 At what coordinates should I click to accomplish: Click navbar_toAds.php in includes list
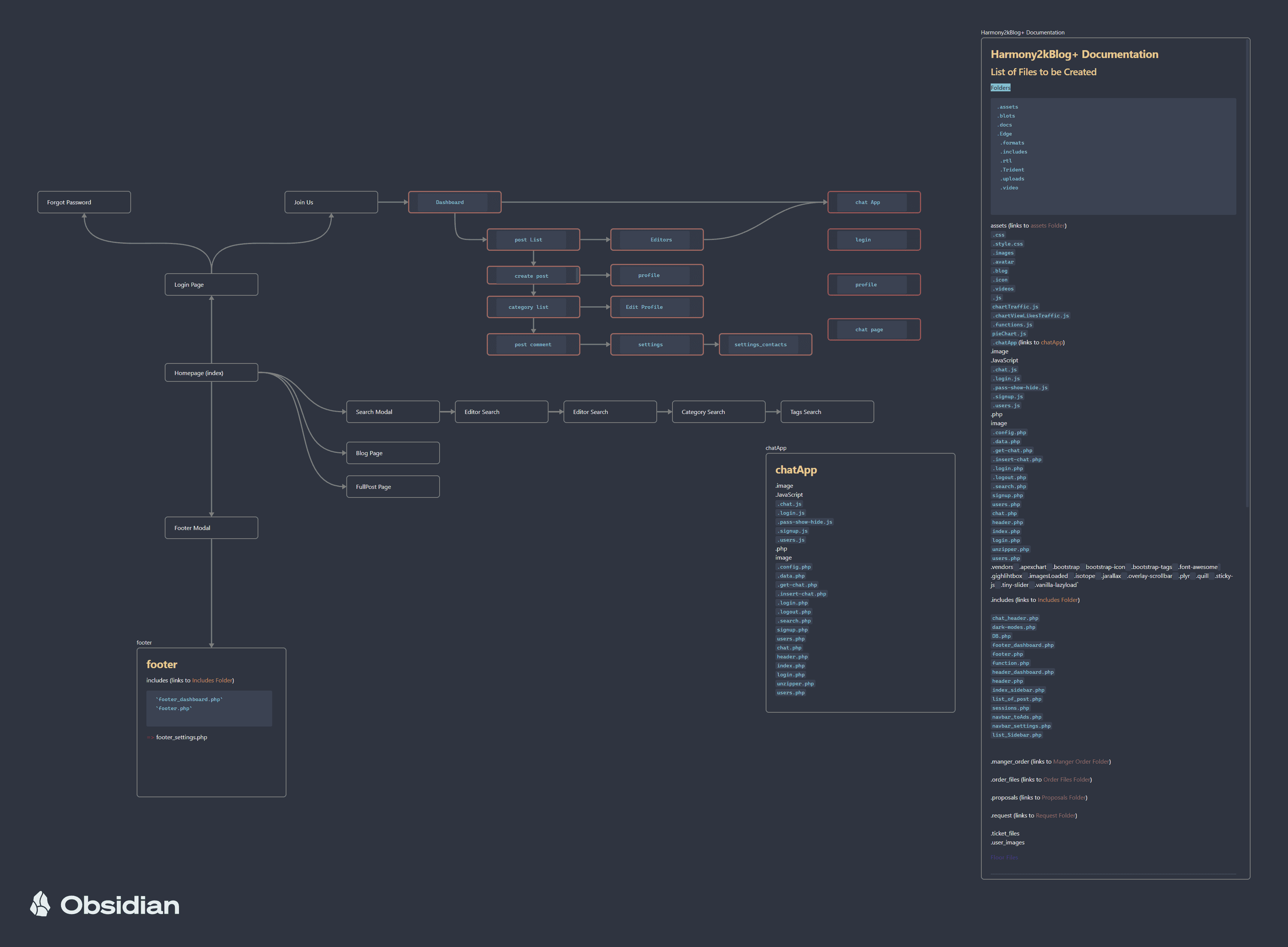tap(1017, 717)
